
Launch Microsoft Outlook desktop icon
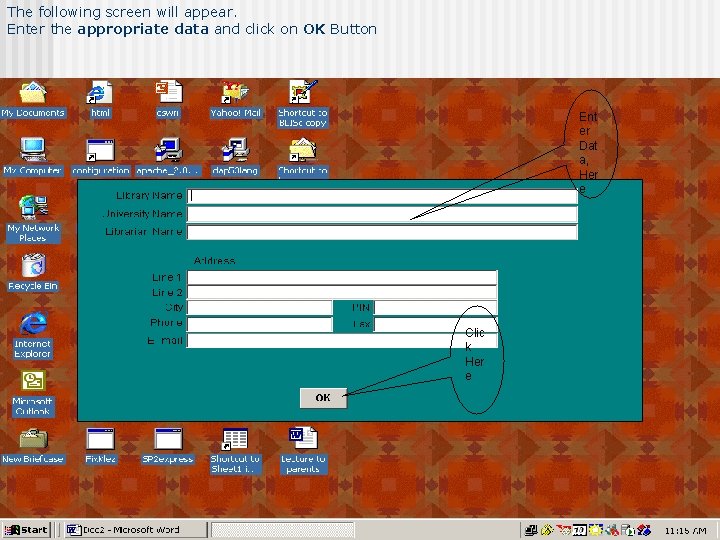[x=33, y=393]
